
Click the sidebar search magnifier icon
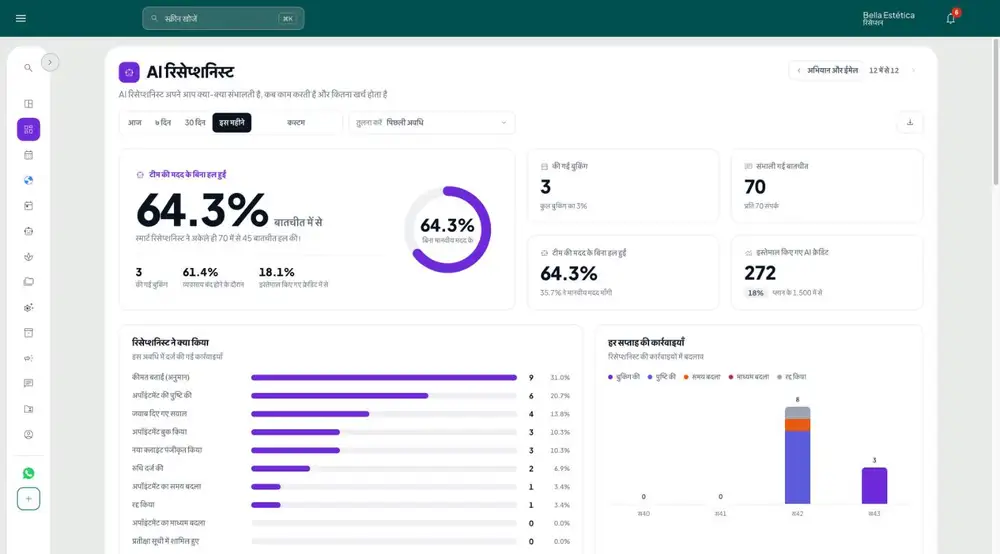[x=28, y=68]
